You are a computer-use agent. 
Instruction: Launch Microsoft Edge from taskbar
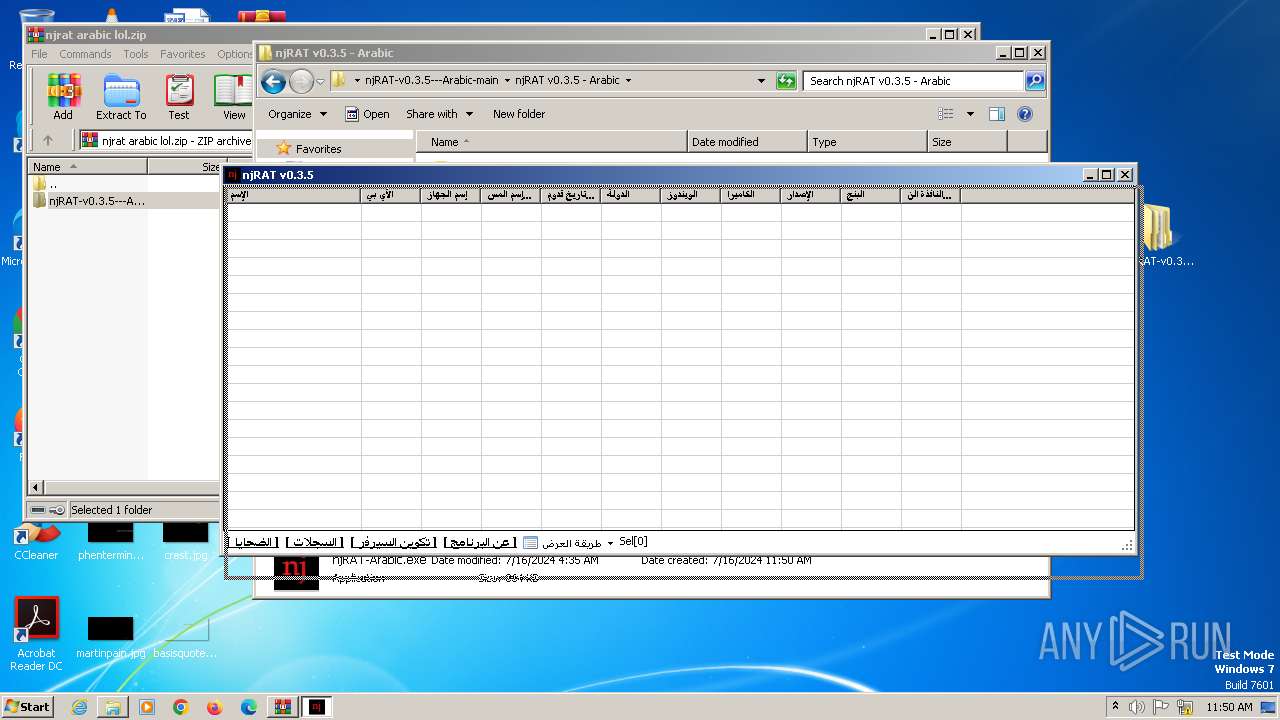(249, 707)
